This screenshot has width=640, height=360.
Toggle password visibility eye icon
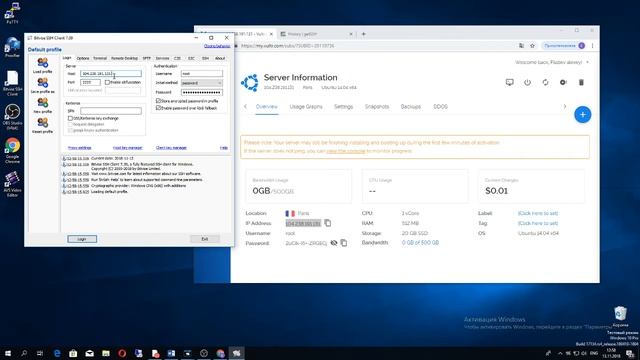pyautogui.click(x=334, y=243)
